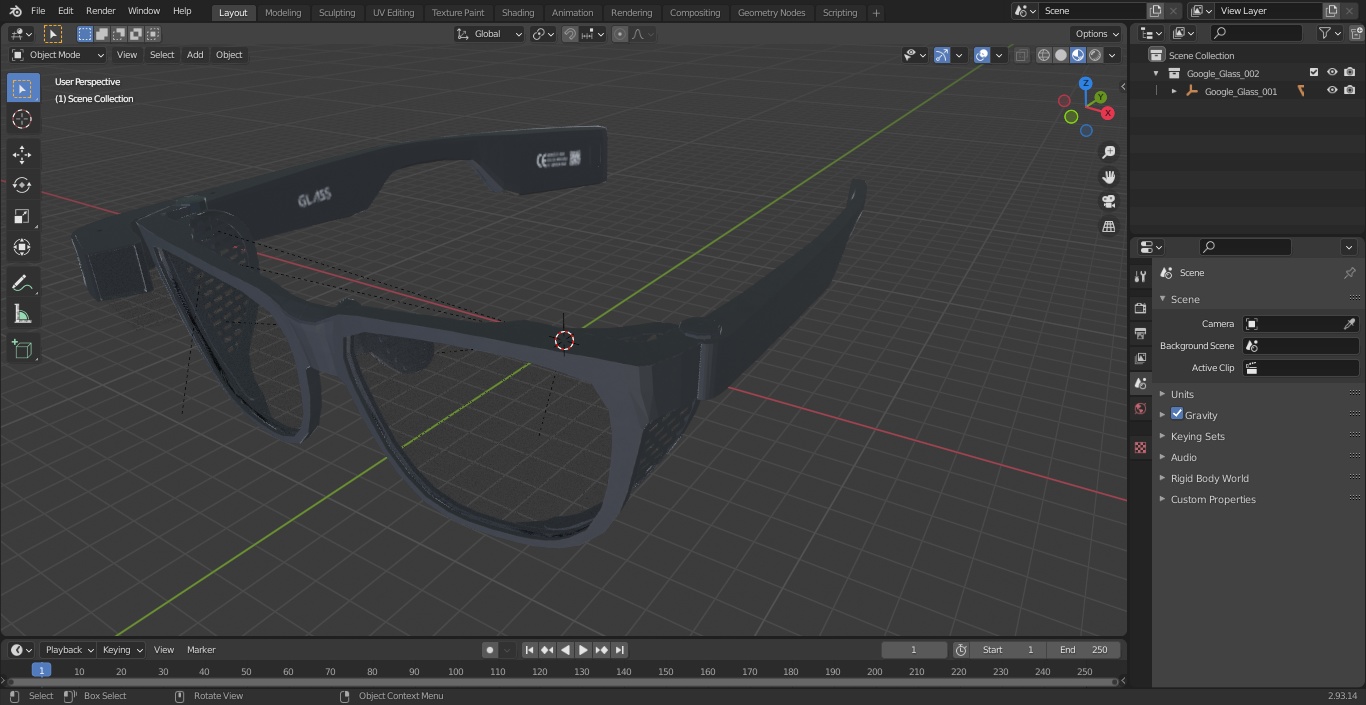Expand the Keying Sets panel
The height and width of the screenshot is (705, 1366).
click(x=1197, y=436)
